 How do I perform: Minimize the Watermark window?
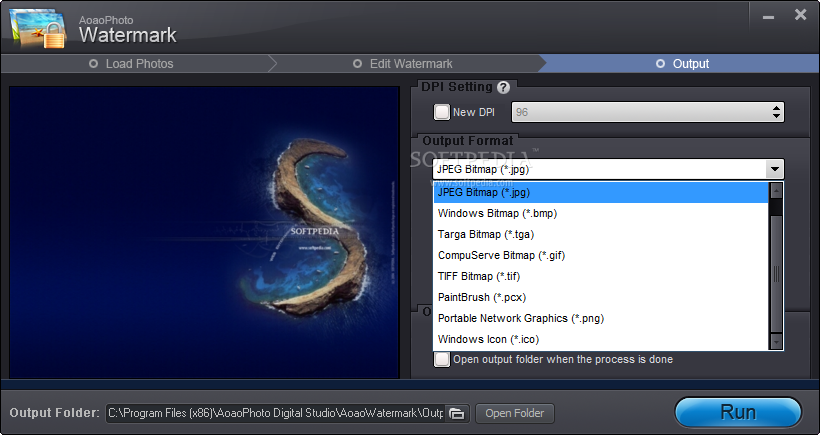pos(768,17)
